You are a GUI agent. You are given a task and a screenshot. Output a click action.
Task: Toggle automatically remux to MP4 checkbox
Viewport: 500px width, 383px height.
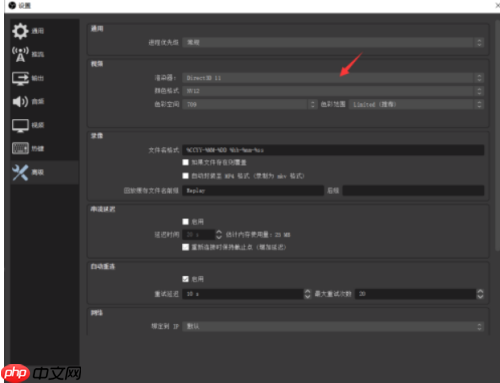186,176
